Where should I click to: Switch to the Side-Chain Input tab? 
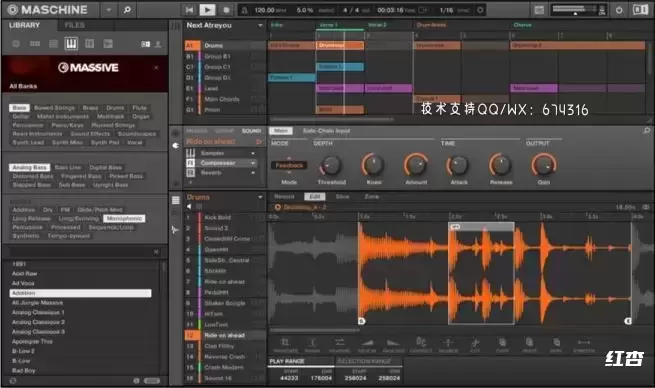pyautogui.click(x=326, y=131)
